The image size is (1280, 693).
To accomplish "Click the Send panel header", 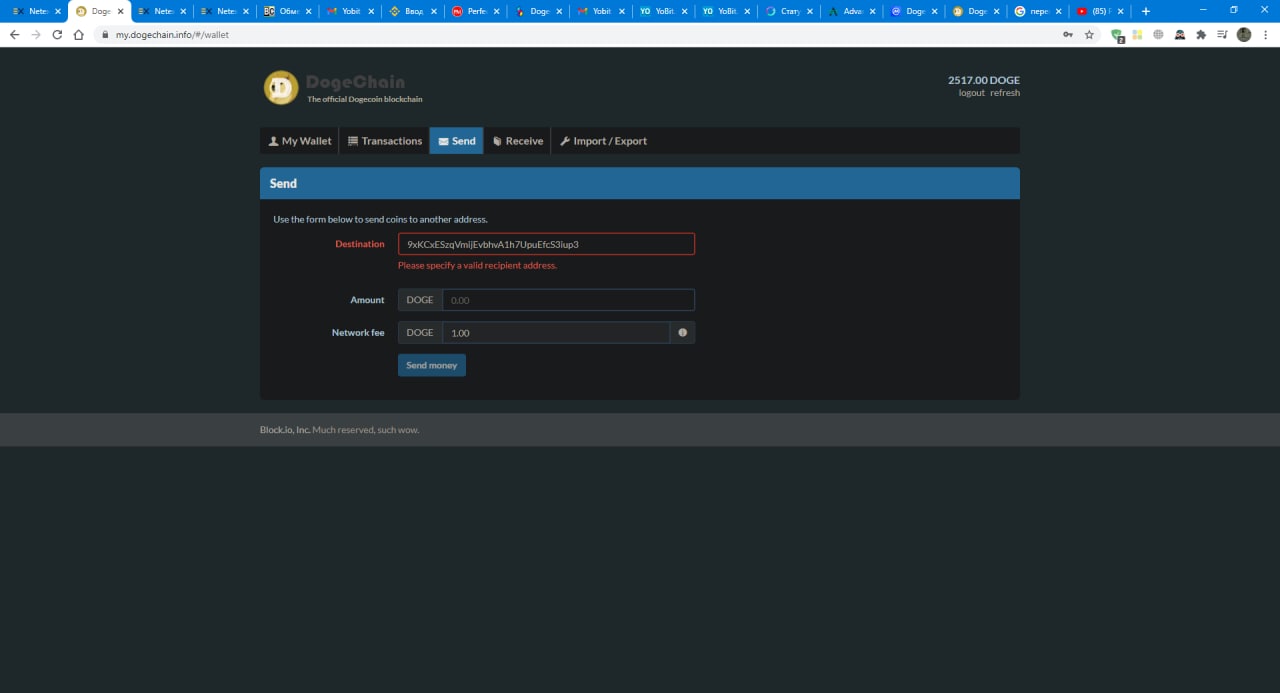I will pos(640,183).
